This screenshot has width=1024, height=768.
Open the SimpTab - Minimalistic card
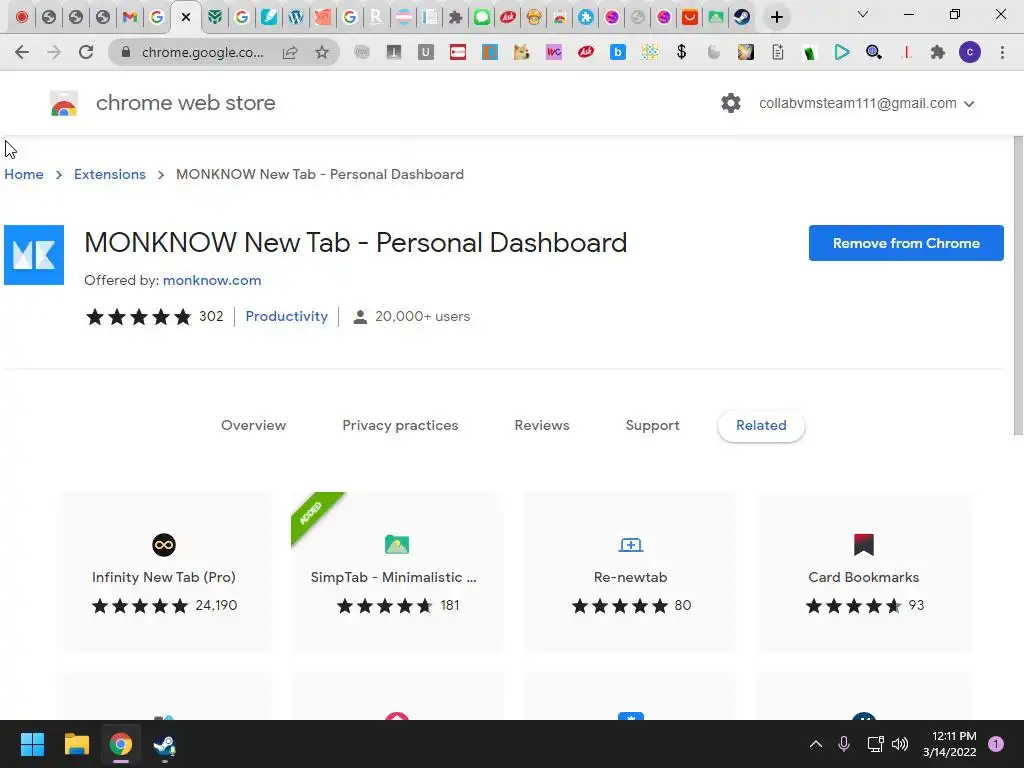396,572
